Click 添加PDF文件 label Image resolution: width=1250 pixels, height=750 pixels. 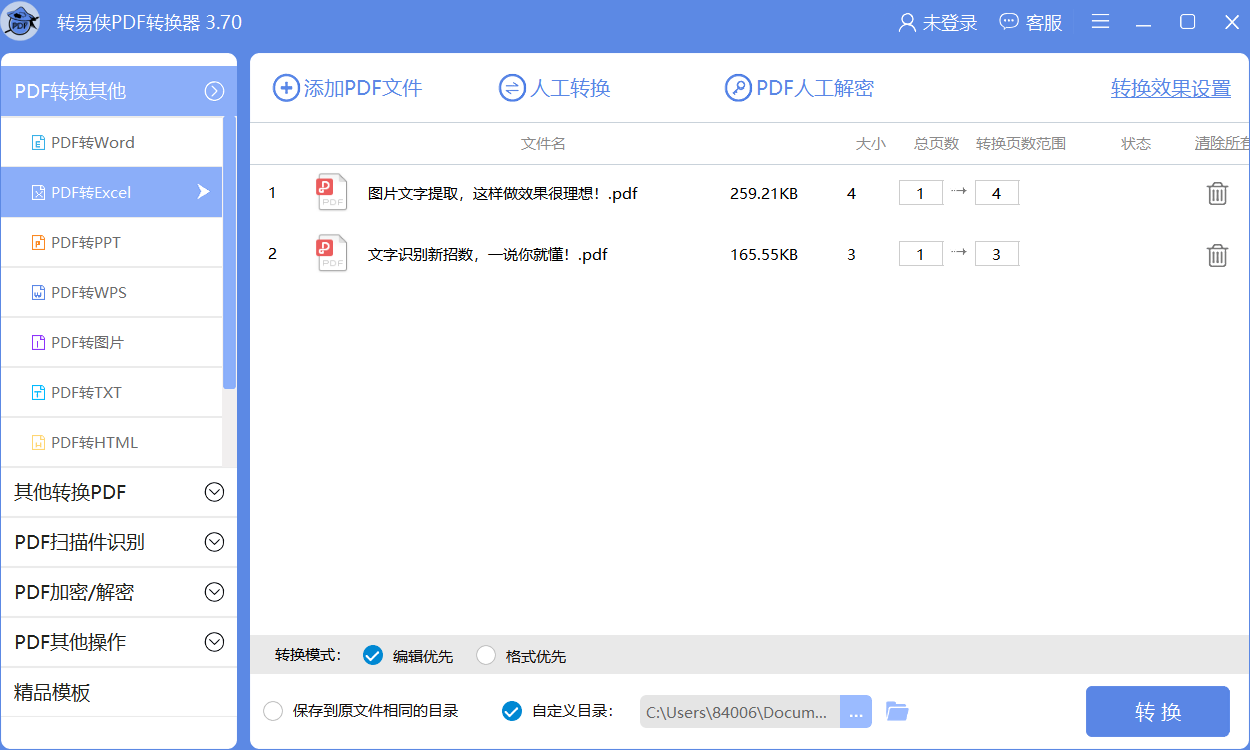click(x=363, y=89)
